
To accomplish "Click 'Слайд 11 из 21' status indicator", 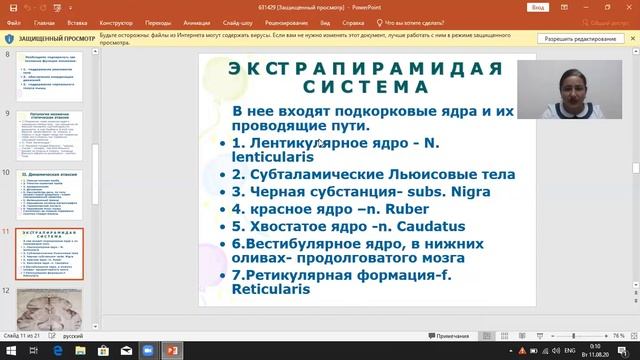I will tap(22, 336).
